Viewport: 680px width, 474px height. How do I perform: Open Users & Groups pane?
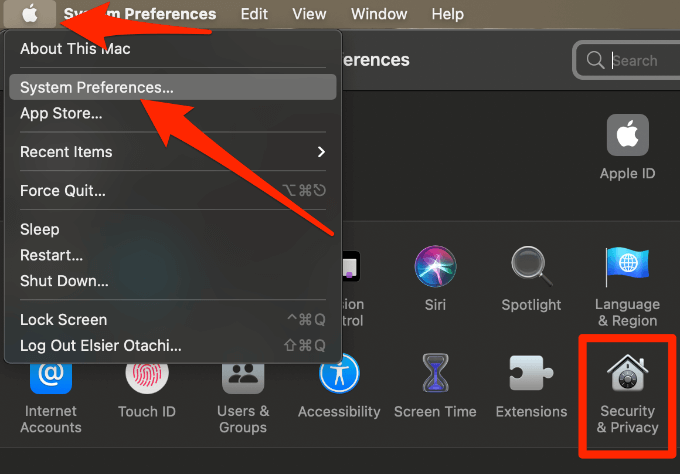(243, 394)
